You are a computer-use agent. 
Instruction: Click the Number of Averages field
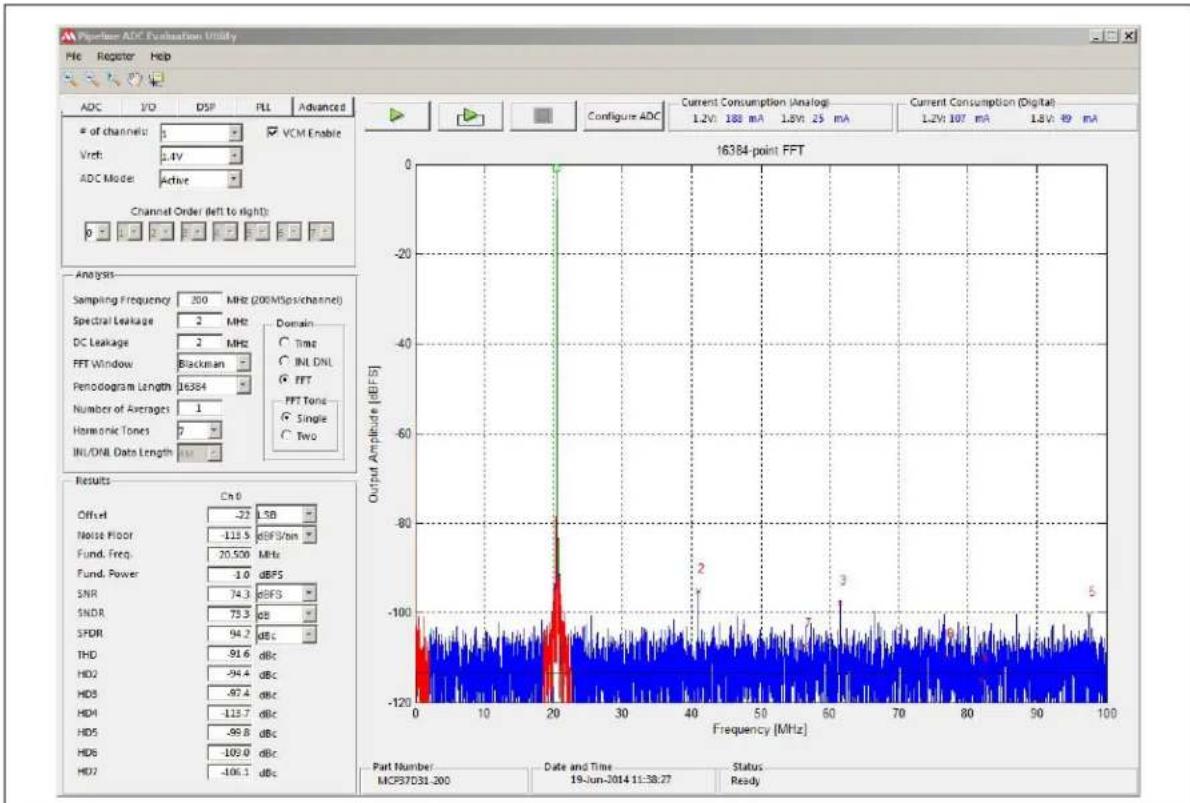click(x=200, y=408)
